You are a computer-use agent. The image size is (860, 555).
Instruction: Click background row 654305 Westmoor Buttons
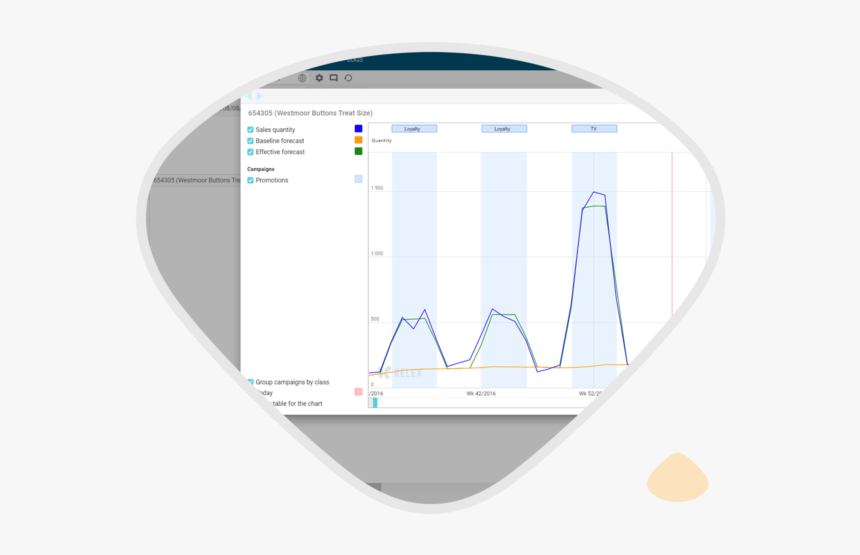pos(196,180)
